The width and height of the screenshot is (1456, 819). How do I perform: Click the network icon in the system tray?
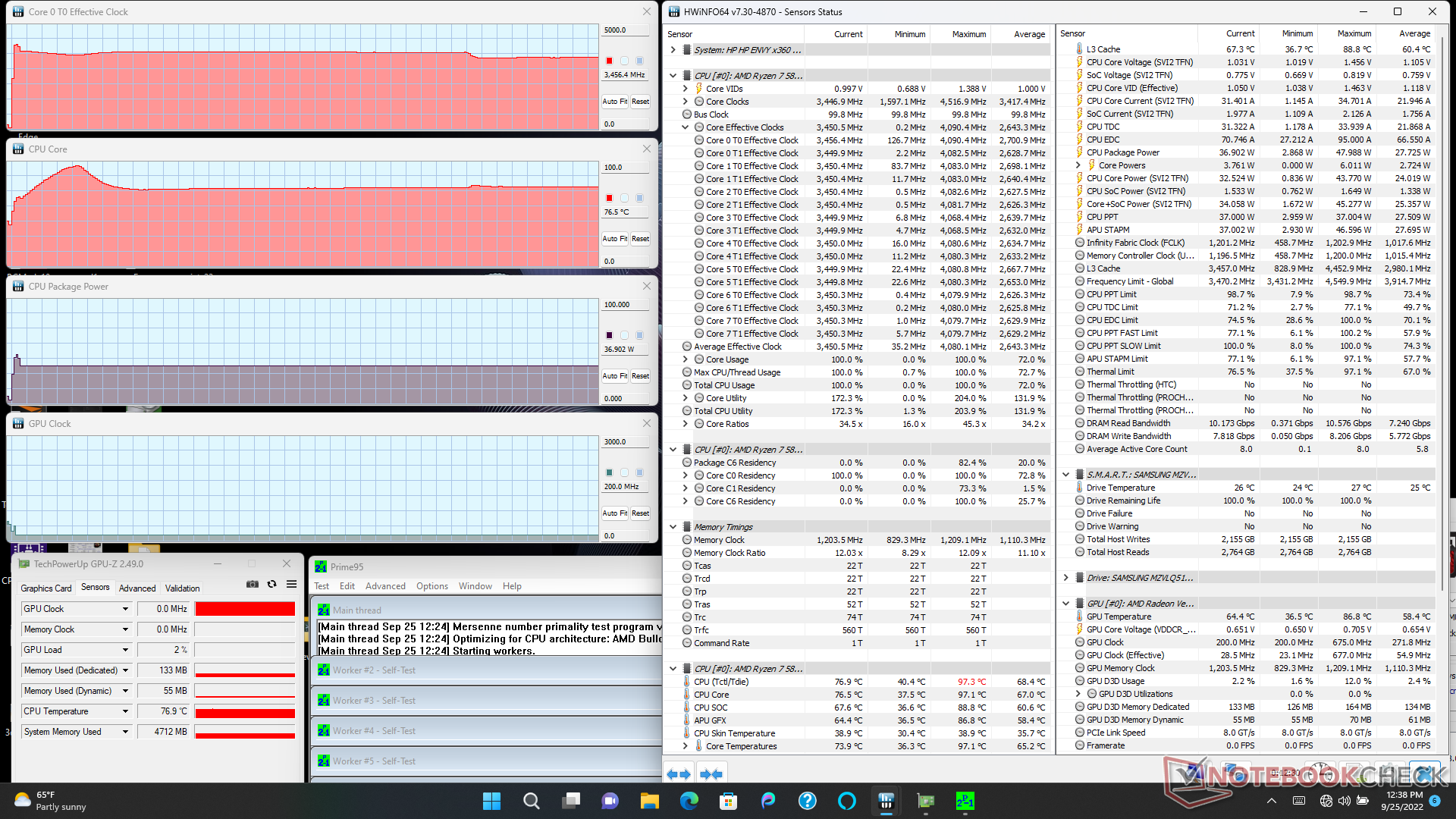coord(1326,801)
